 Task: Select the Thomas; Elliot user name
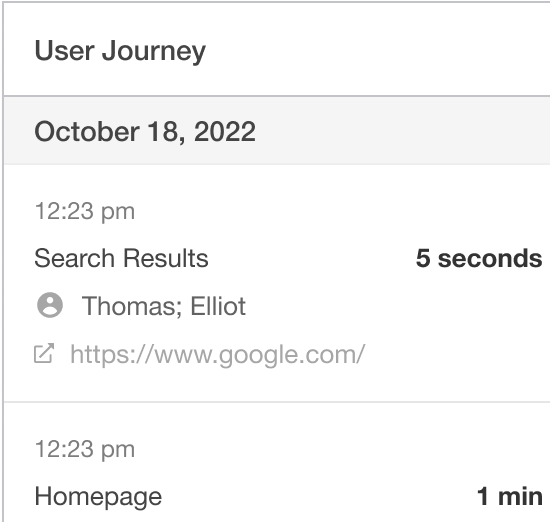click(x=163, y=306)
